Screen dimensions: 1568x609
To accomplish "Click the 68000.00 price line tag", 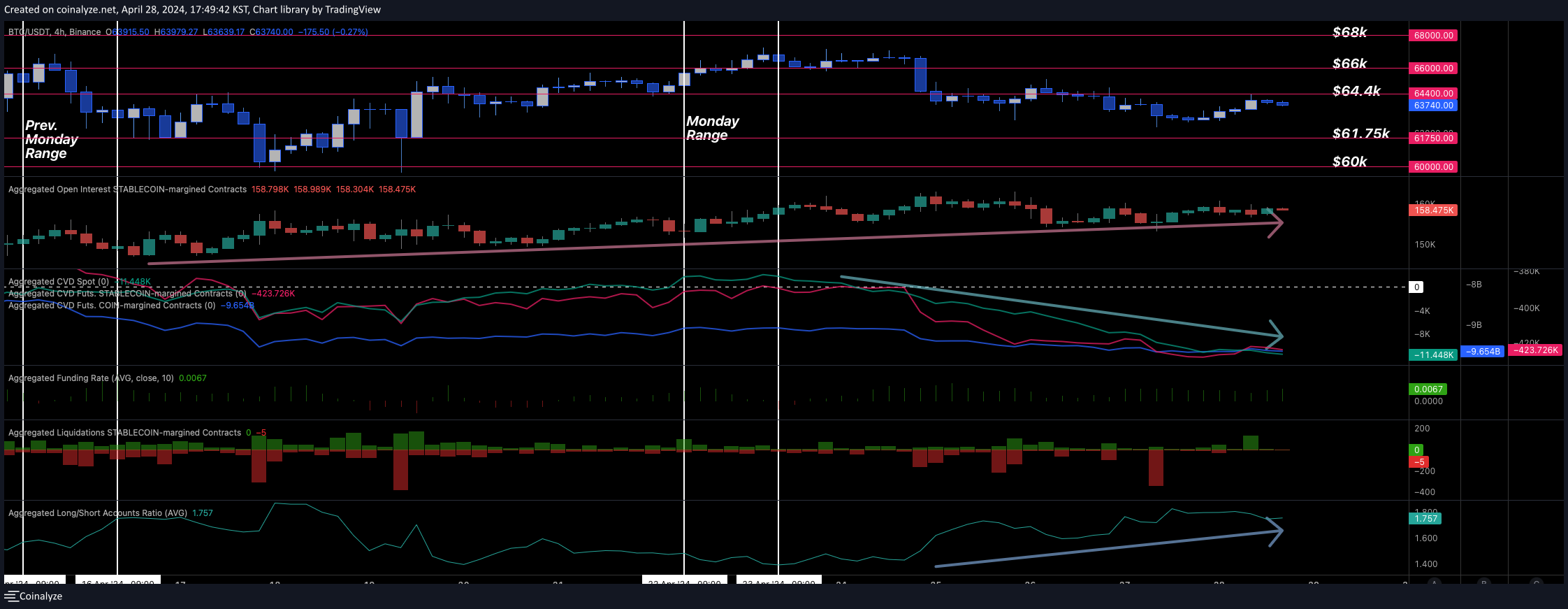I will pos(1433,36).
